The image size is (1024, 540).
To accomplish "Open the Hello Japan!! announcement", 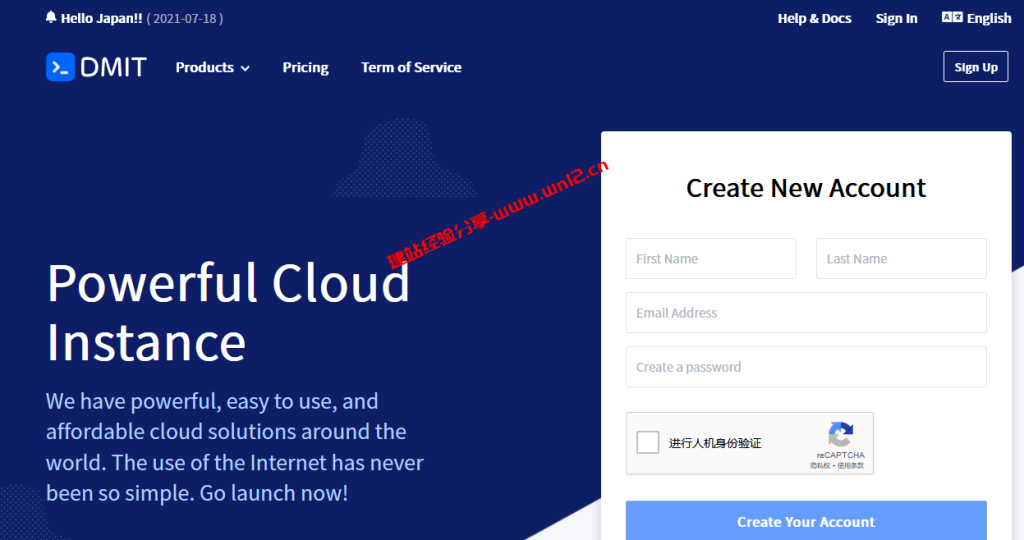I will pyautogui.click(x=101, y=18).
